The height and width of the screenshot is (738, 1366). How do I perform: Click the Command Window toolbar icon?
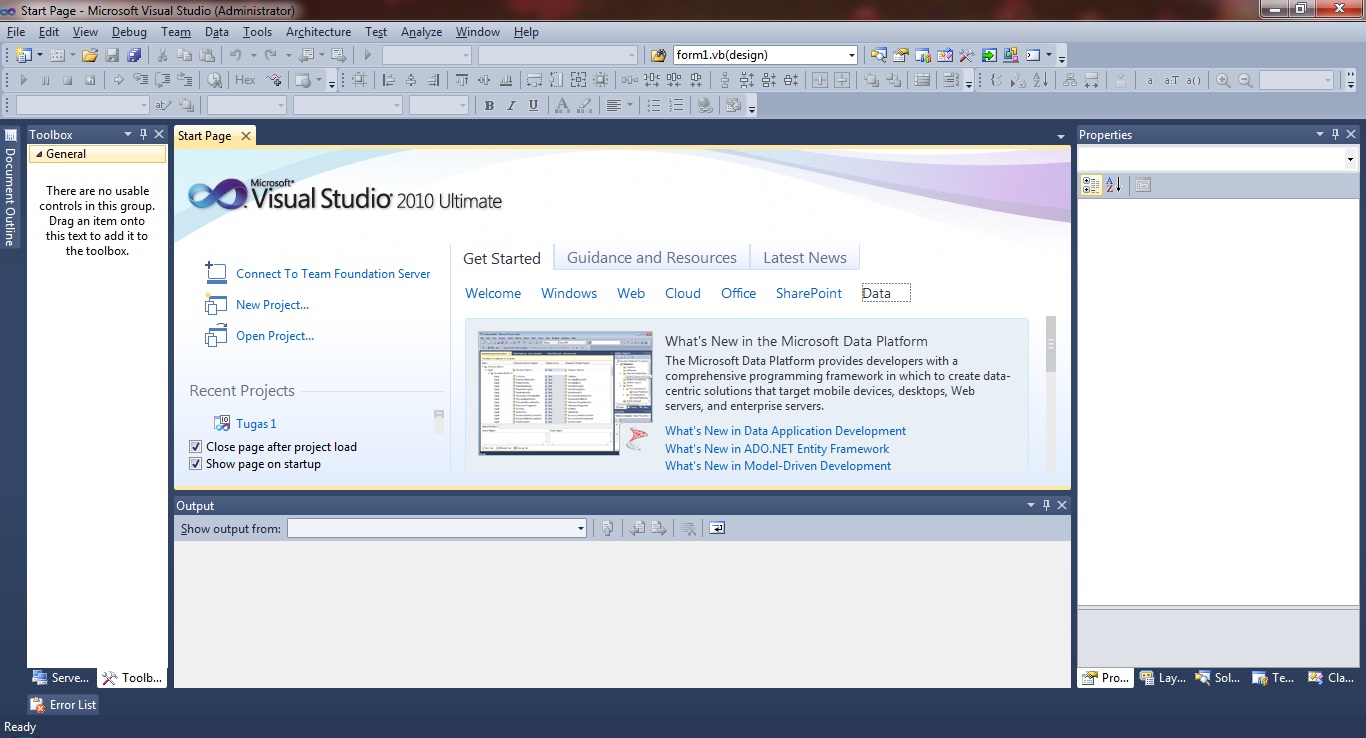[x=1033, y=55]
